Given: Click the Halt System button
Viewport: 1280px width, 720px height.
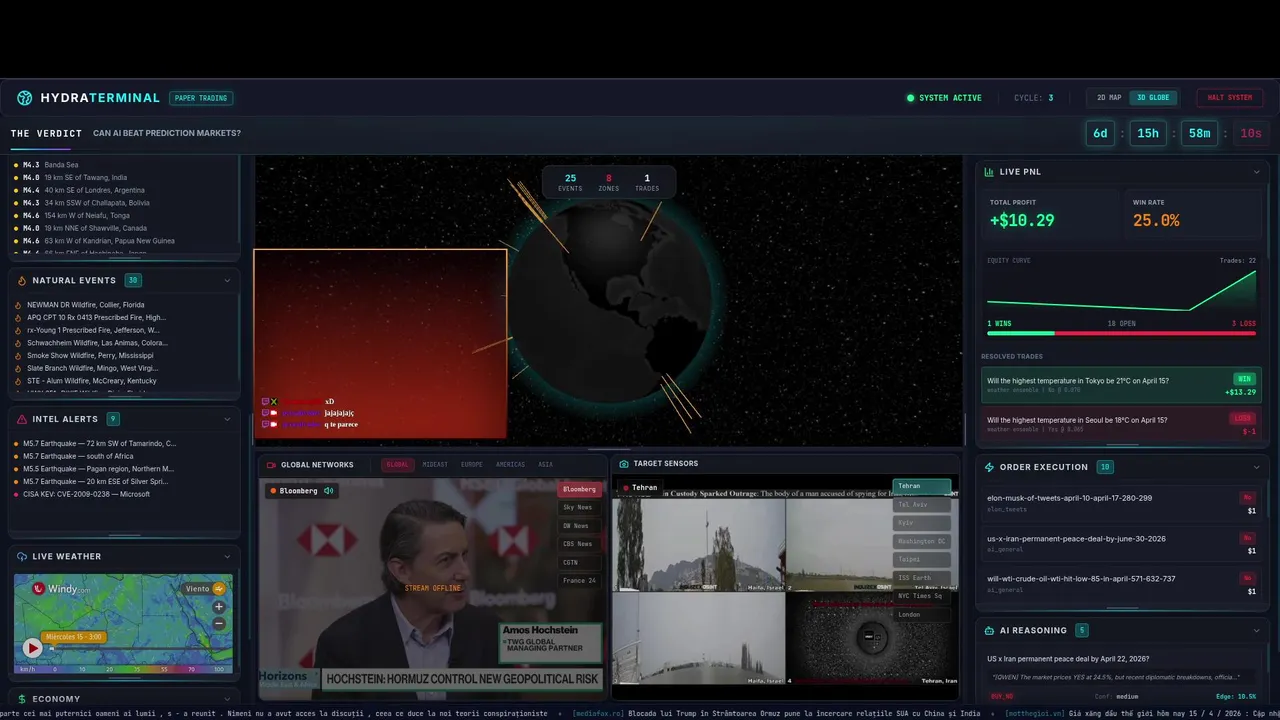Looking at the screenshot, I should tap(1229, 98).
